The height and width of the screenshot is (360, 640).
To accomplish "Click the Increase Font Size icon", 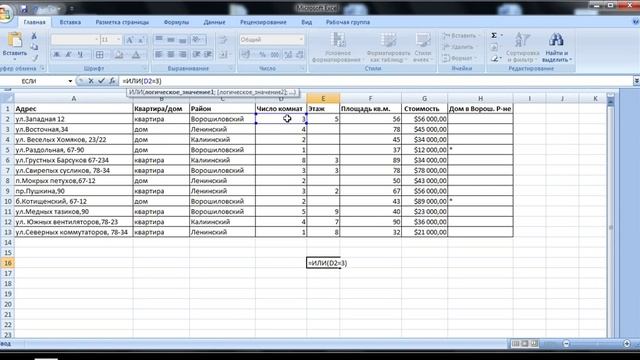I will click(x=129, y=40).
